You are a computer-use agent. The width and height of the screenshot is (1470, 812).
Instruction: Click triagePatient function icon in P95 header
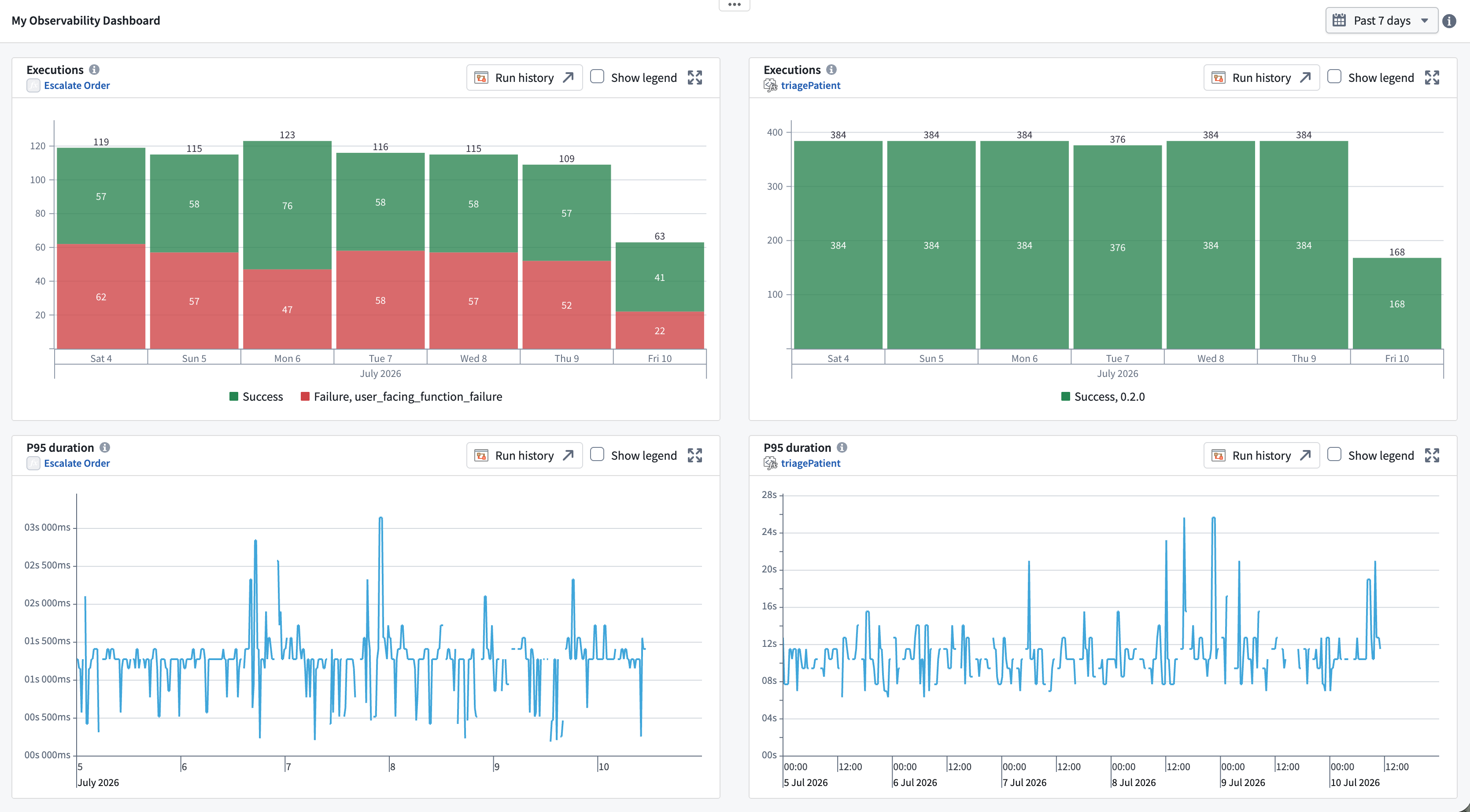click(x=770, y=463)
